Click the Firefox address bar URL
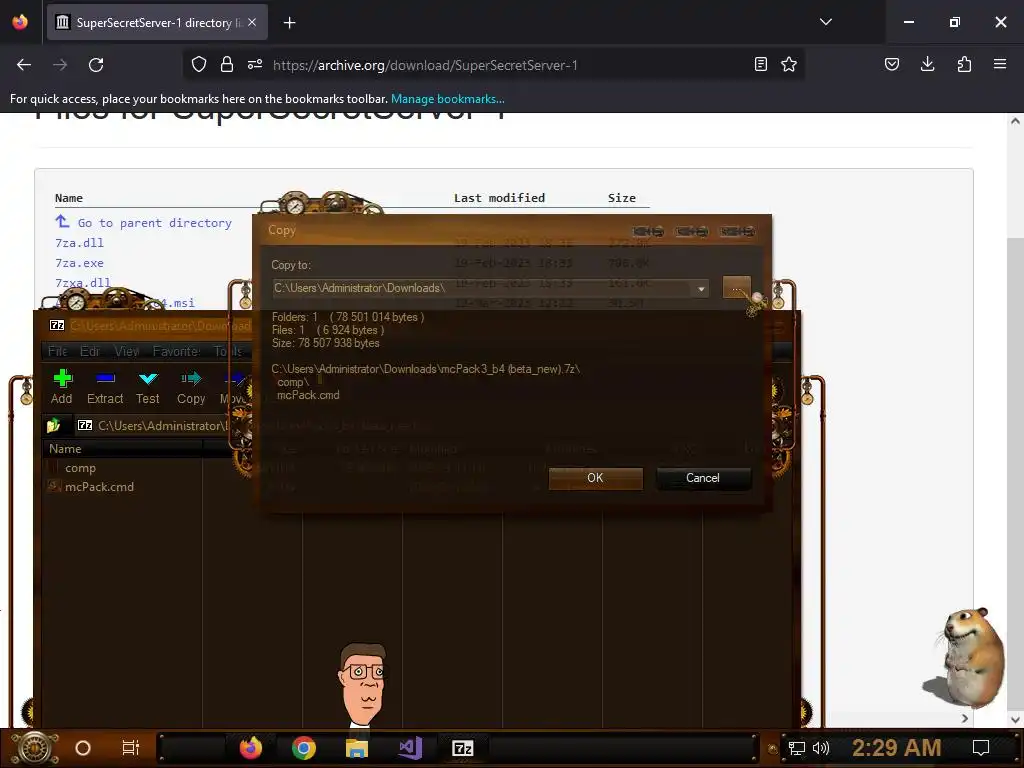The image size is (1024, 768). 425,65
